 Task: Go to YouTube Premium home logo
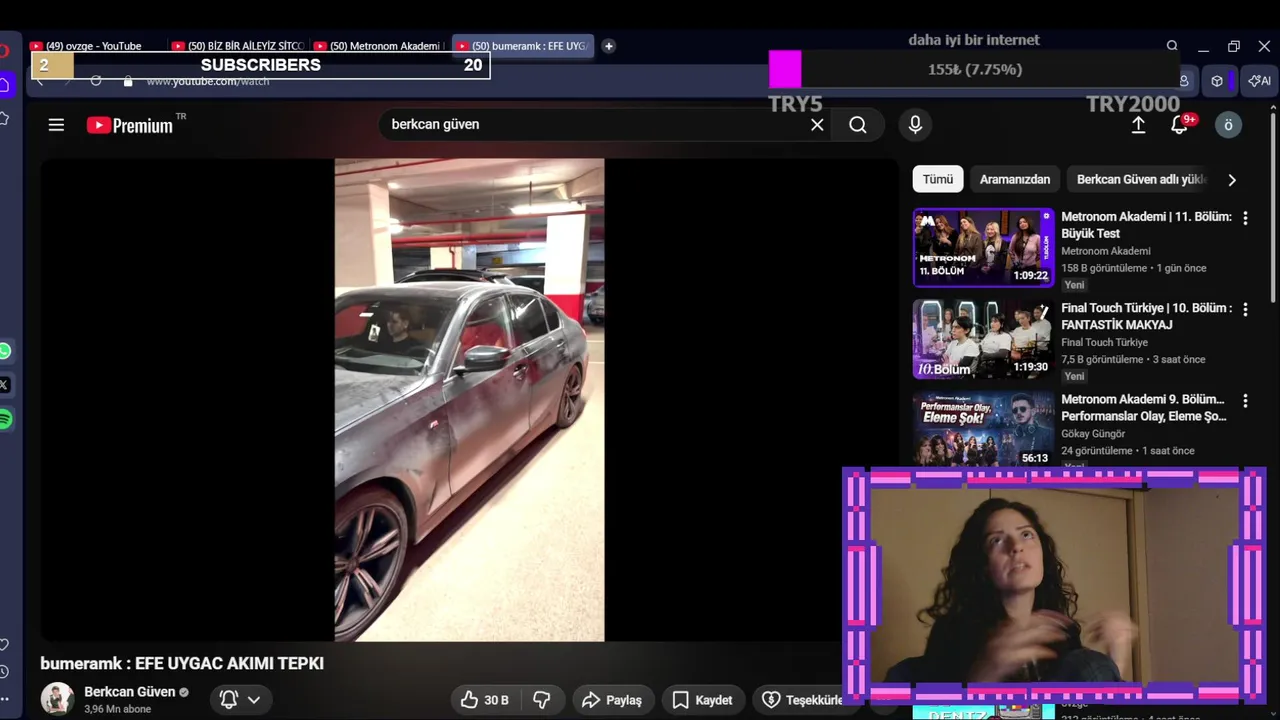[x=130, y=125]
